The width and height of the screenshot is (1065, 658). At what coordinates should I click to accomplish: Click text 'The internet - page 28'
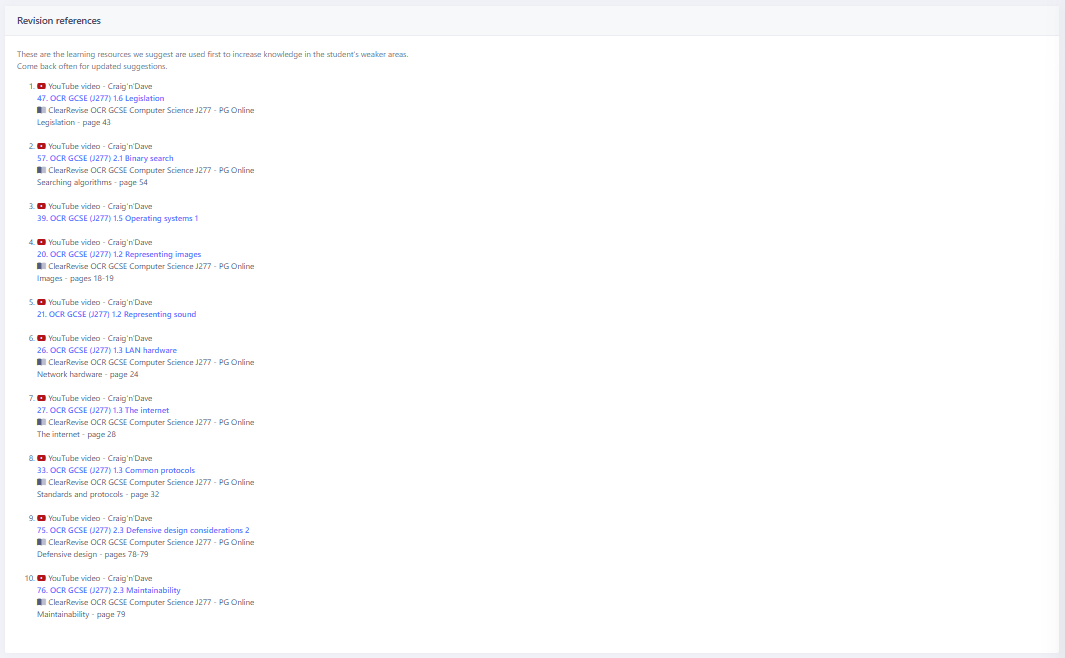click(x=76, y=435)
